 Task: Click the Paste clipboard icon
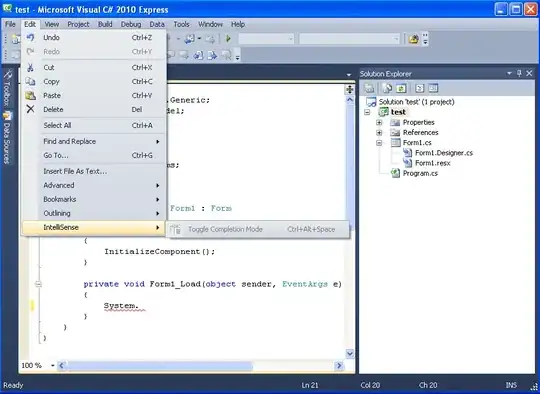coord(30,95)
